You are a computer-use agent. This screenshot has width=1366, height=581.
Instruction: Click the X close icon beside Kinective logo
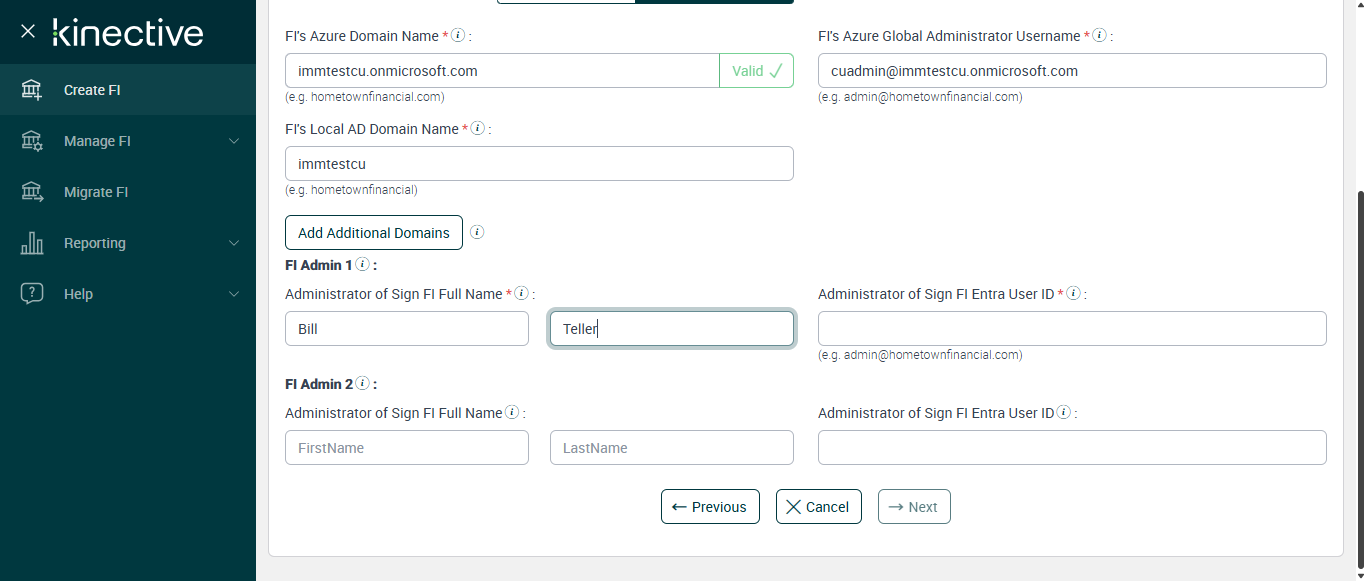point(28,31)
